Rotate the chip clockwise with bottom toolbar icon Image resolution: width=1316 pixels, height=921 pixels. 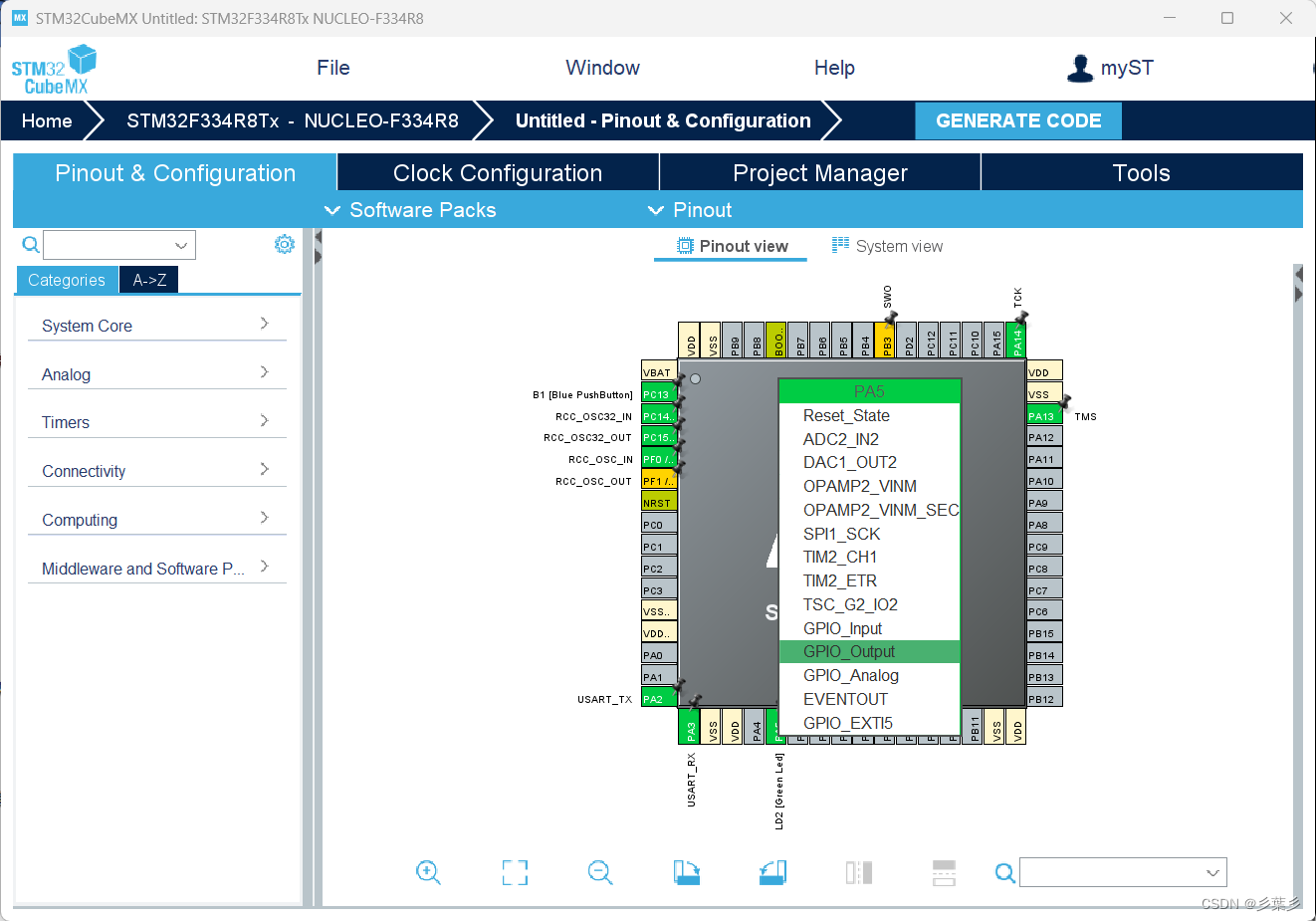687,873
